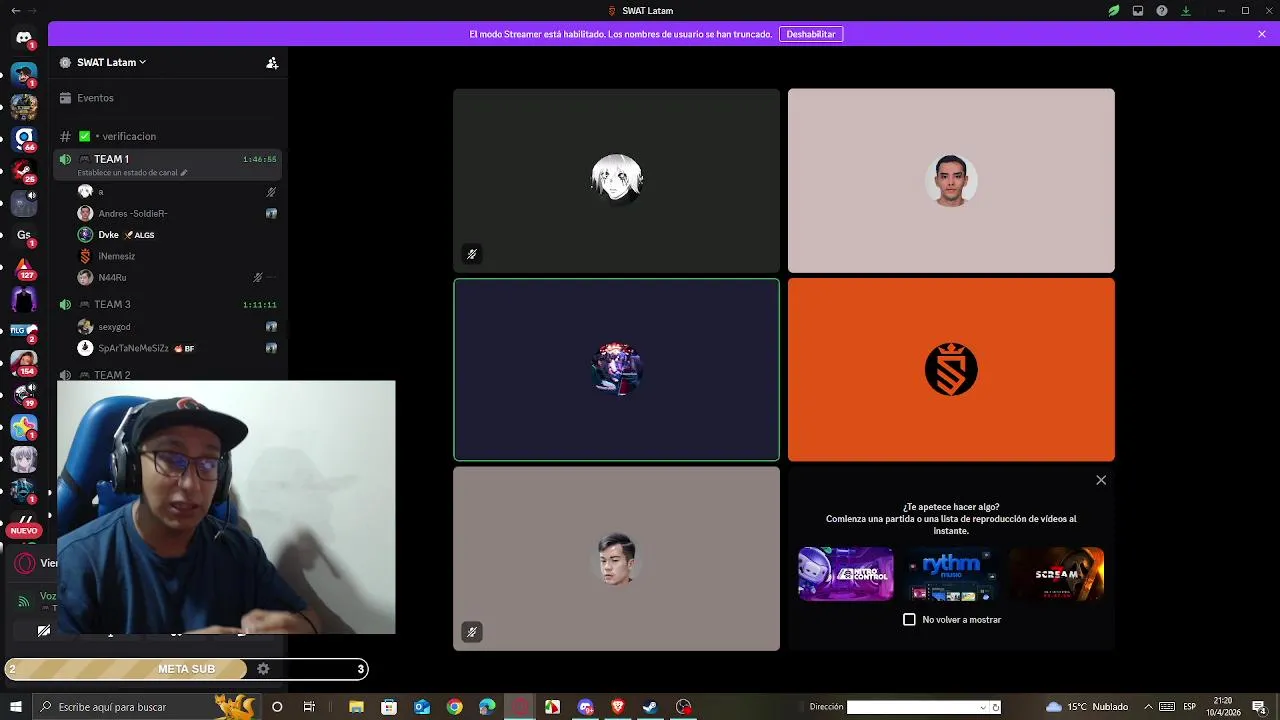
Task: Open the notification center on the taskbar
Action: click(x=1259, y=707)
